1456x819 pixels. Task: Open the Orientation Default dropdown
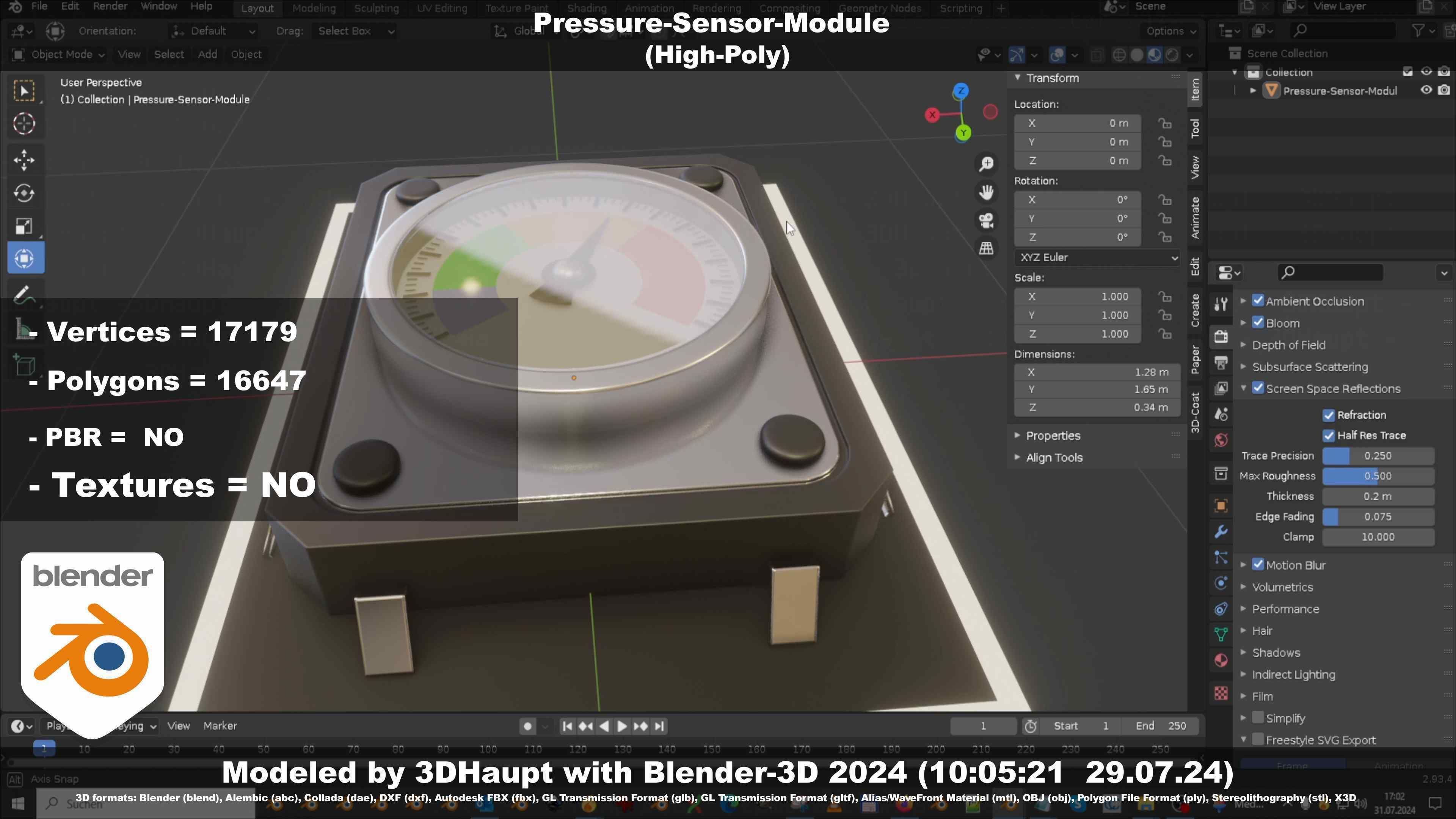[x=213, y=31]
